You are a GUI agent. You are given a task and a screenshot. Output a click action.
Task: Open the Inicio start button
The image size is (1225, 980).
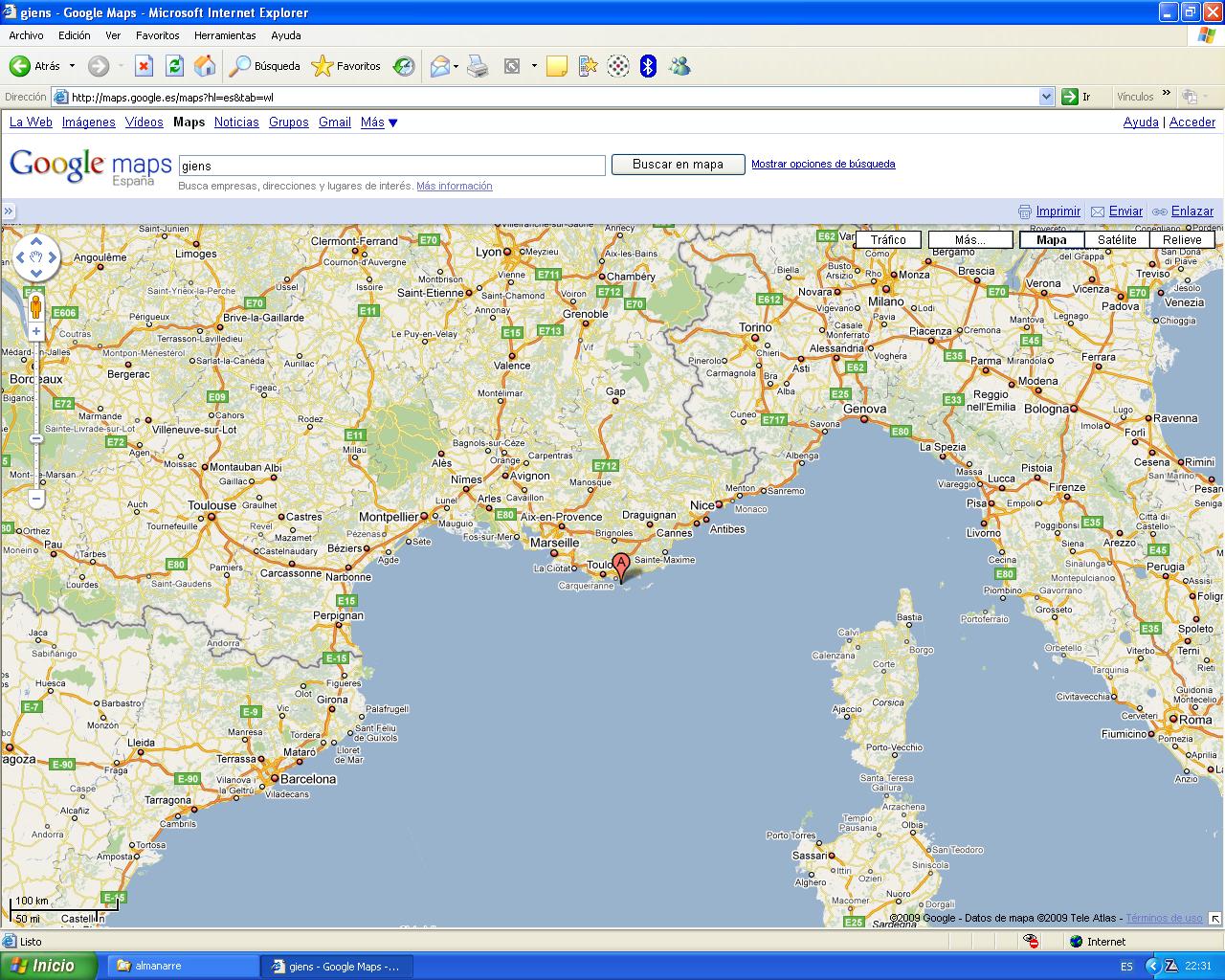[48, 966]
